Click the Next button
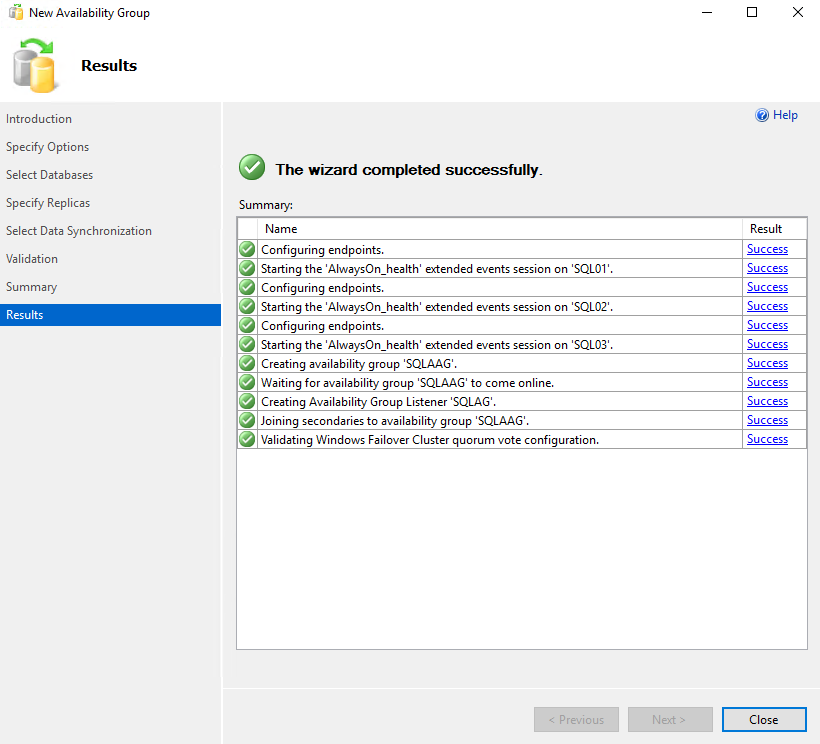The height and width of the screenshot is (744, 820). point(670,719)
